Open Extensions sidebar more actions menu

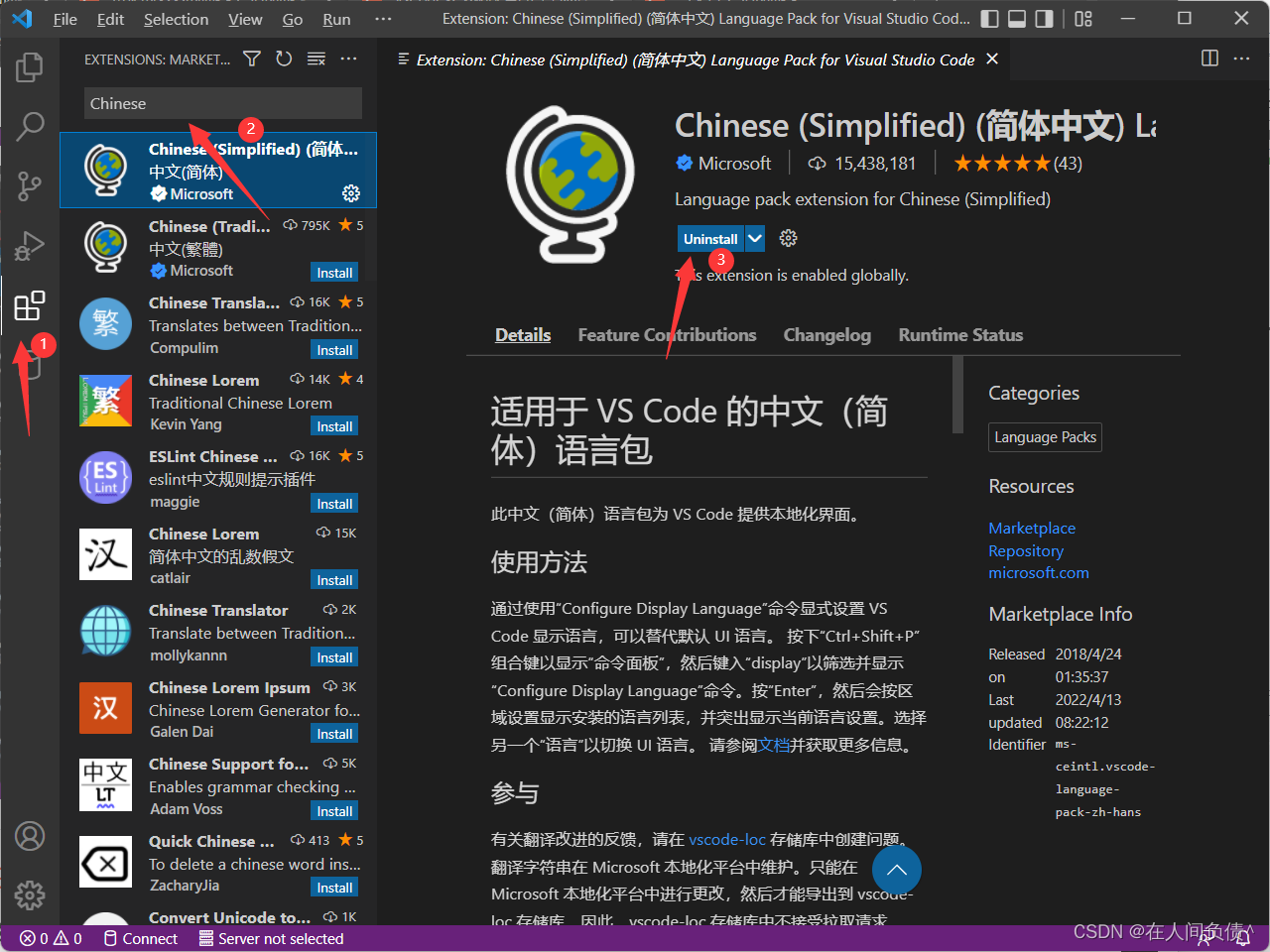point(348,59)
